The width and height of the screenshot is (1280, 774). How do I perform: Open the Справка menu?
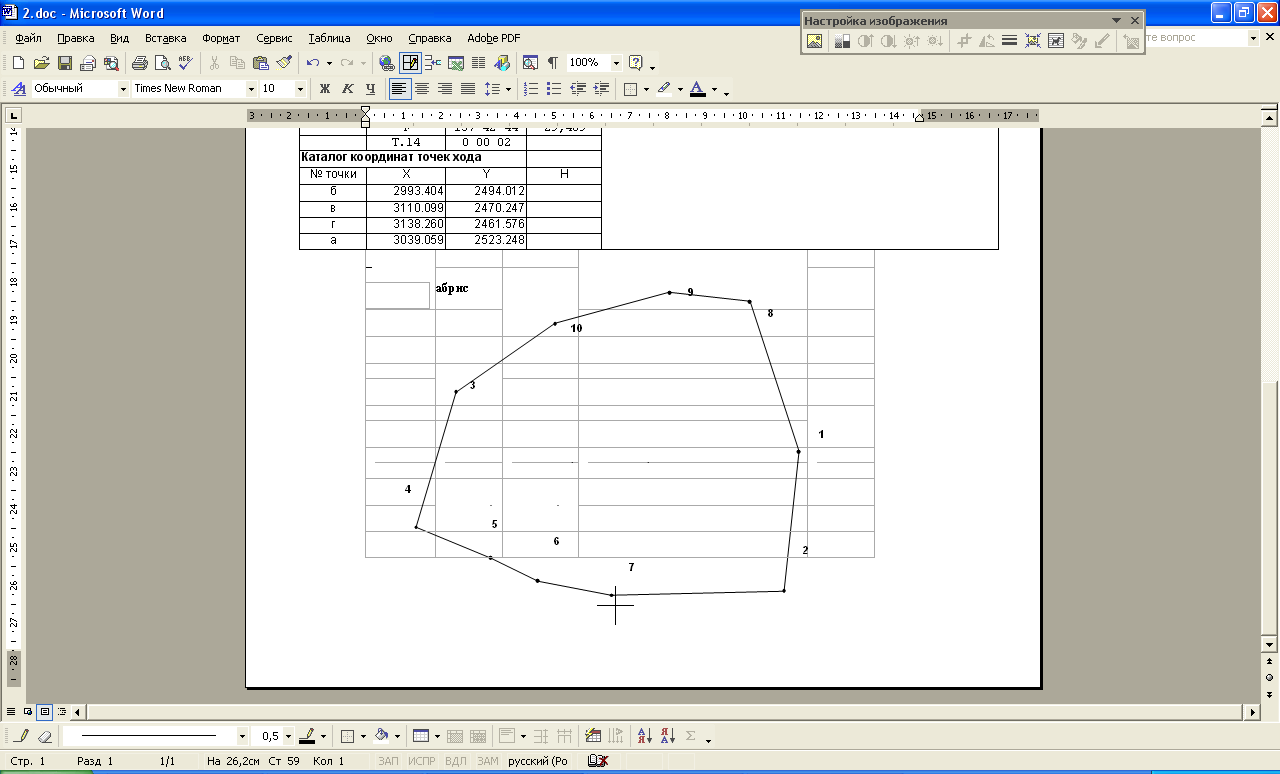tap(430, 38)
